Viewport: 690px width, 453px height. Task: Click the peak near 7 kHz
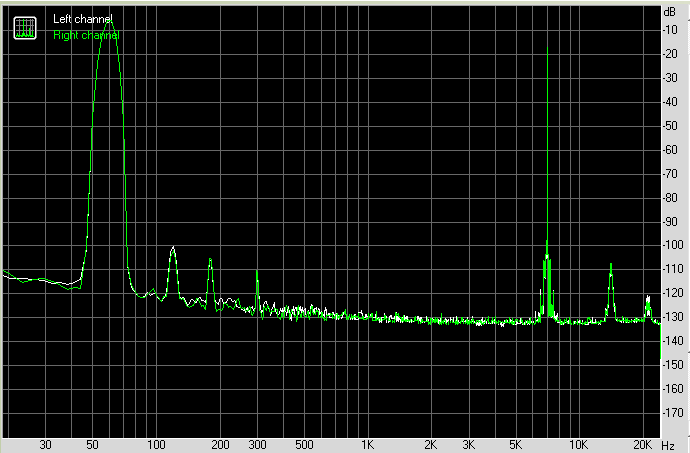(547, 243)
